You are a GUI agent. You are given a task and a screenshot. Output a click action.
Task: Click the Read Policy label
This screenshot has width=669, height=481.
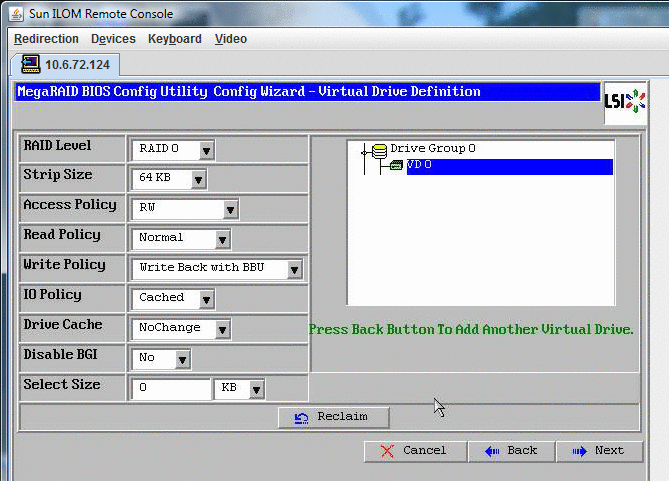click(62, 235)
